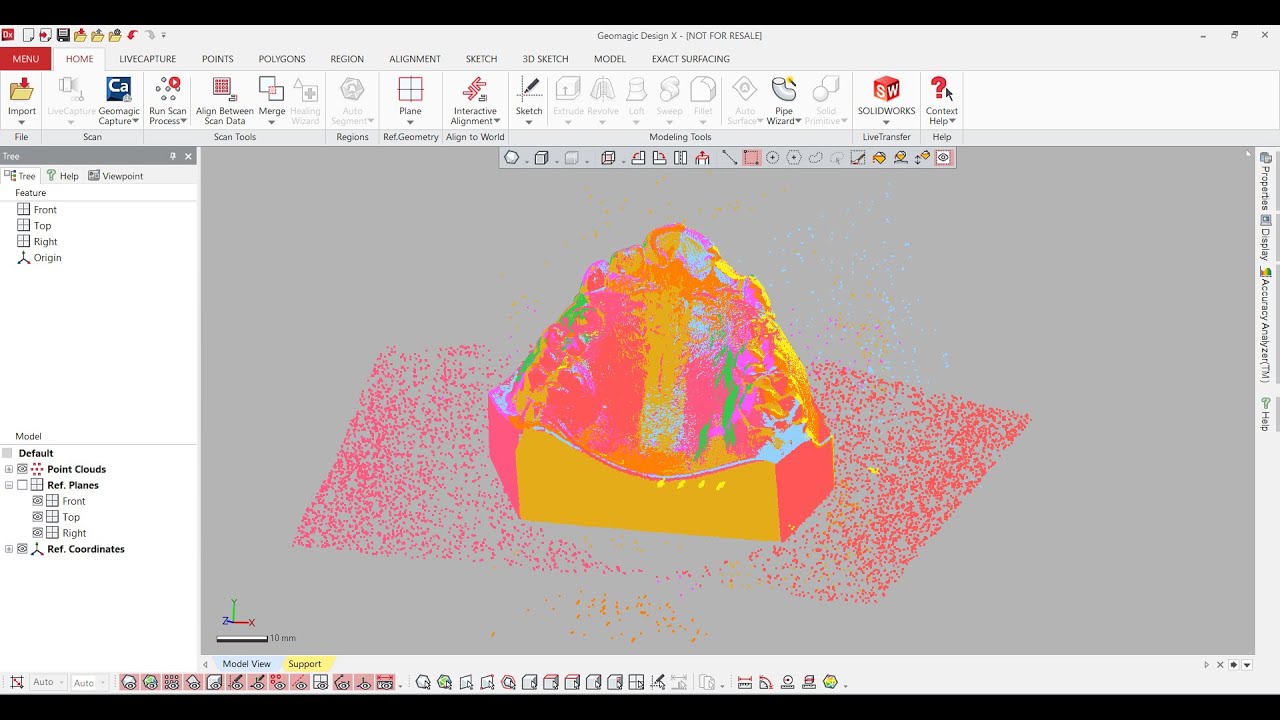Select the line selection mode icon
The image size is (1280, 720).
coord(729,158)
